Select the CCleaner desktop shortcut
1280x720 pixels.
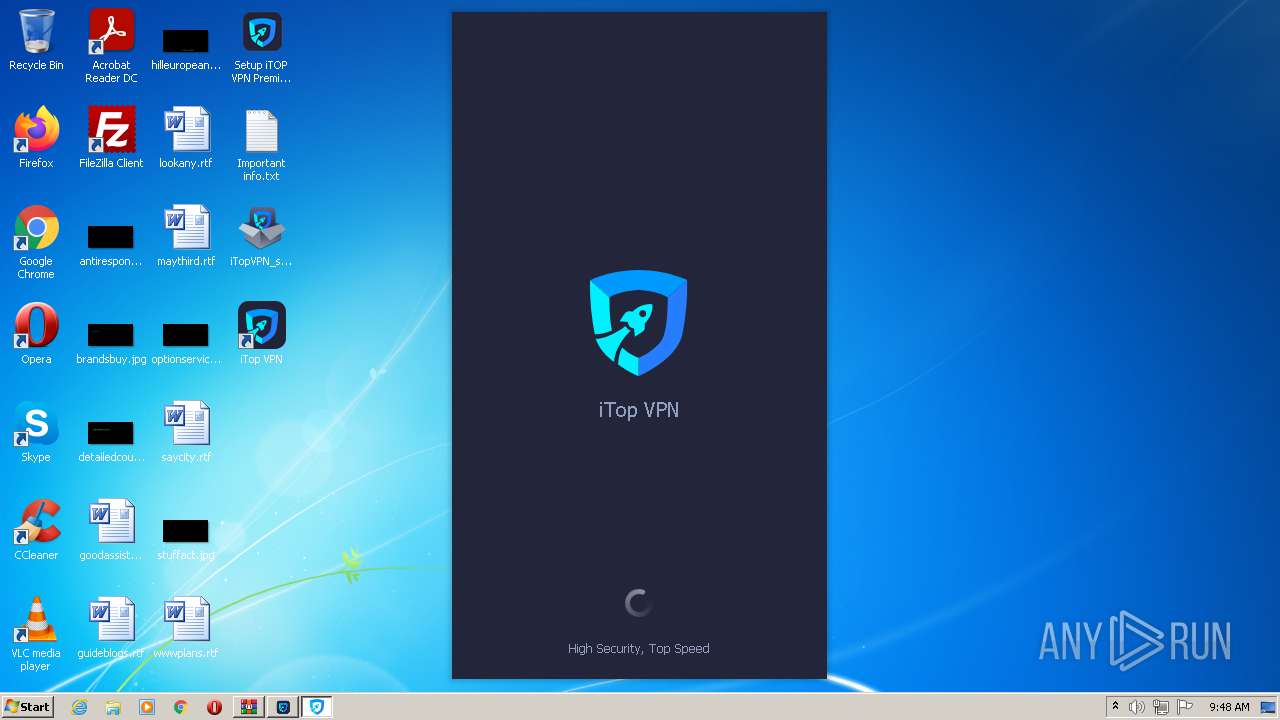click(x=36, y=530)
